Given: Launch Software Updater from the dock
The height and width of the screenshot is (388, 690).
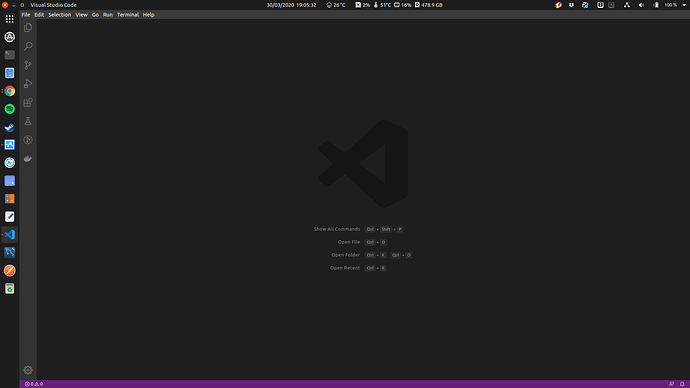Looking at the screenshot, I should pyautogui.click(x=10, y=37).
